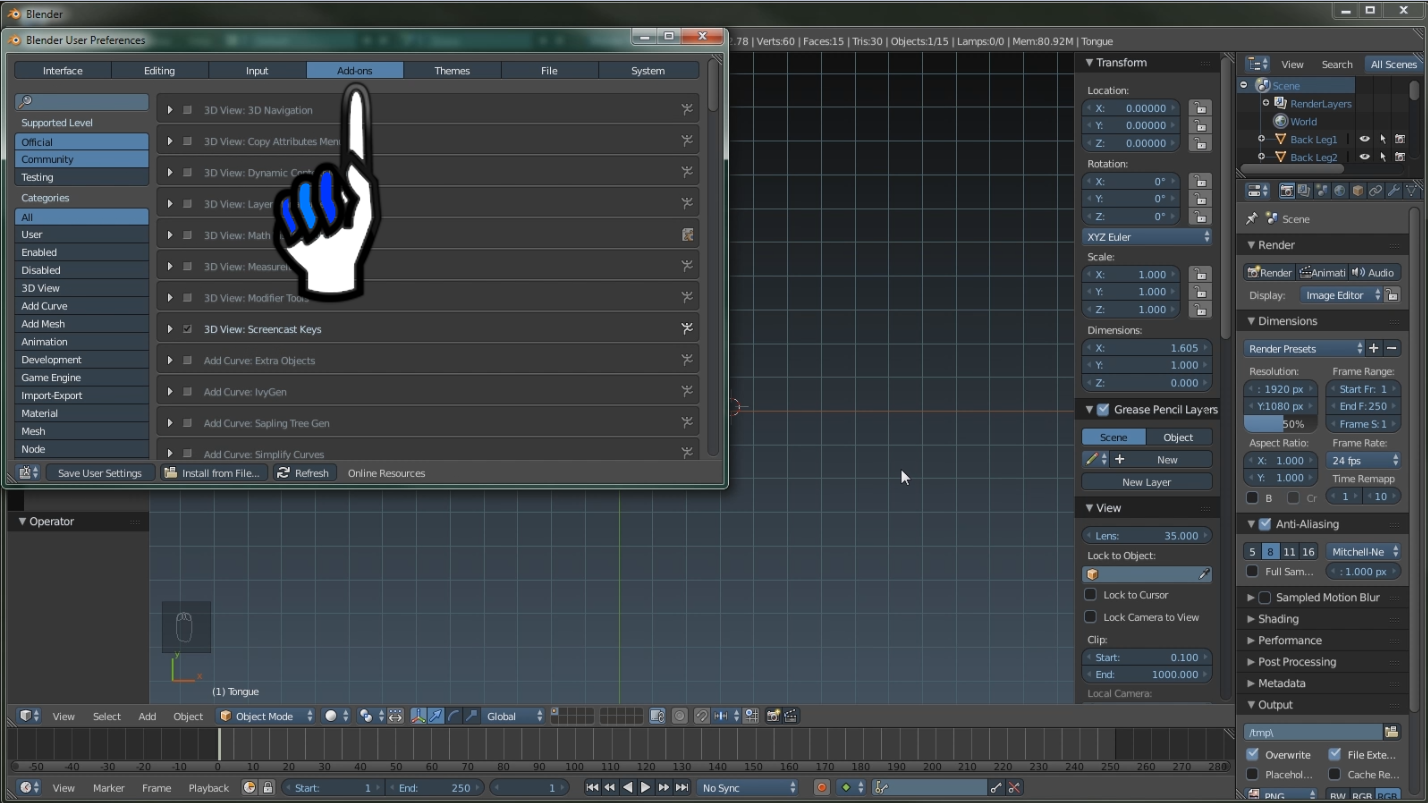This screenshot has height=803, width=1428.
Task: Adjust resolution percentage 50% slider
Action: pos(1282,424)
